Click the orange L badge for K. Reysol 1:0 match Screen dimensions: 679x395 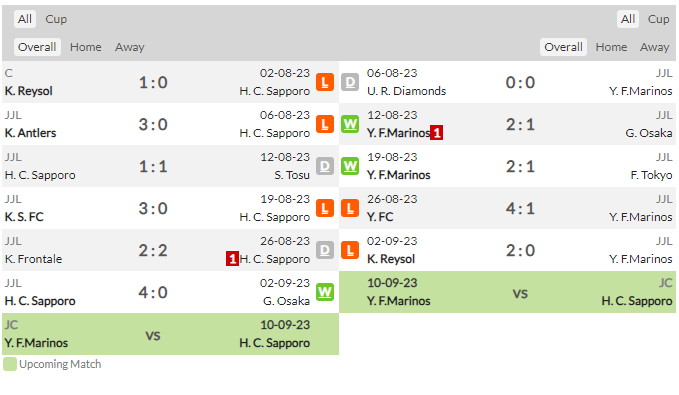click(x=325, y=82)
